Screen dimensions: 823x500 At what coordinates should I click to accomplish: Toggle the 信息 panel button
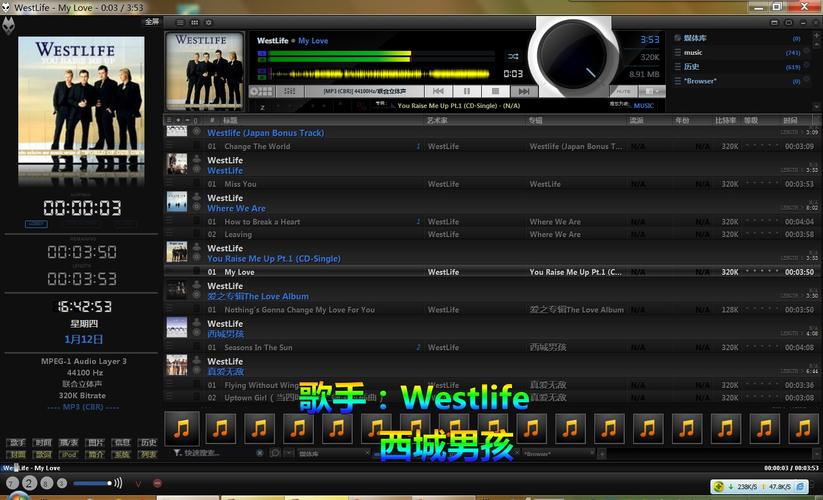(122, 443)
